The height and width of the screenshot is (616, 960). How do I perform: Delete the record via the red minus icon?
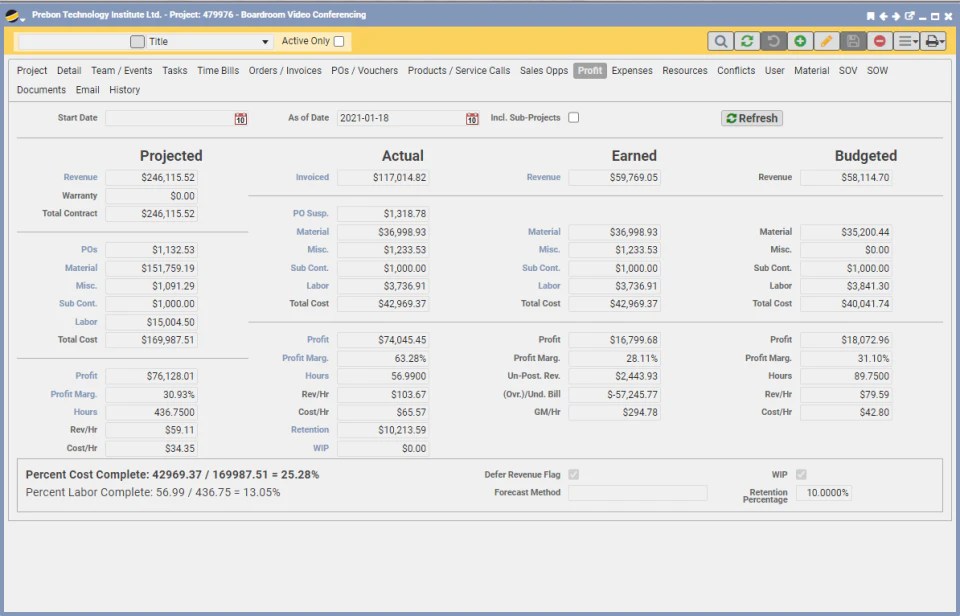pos(880,41)
